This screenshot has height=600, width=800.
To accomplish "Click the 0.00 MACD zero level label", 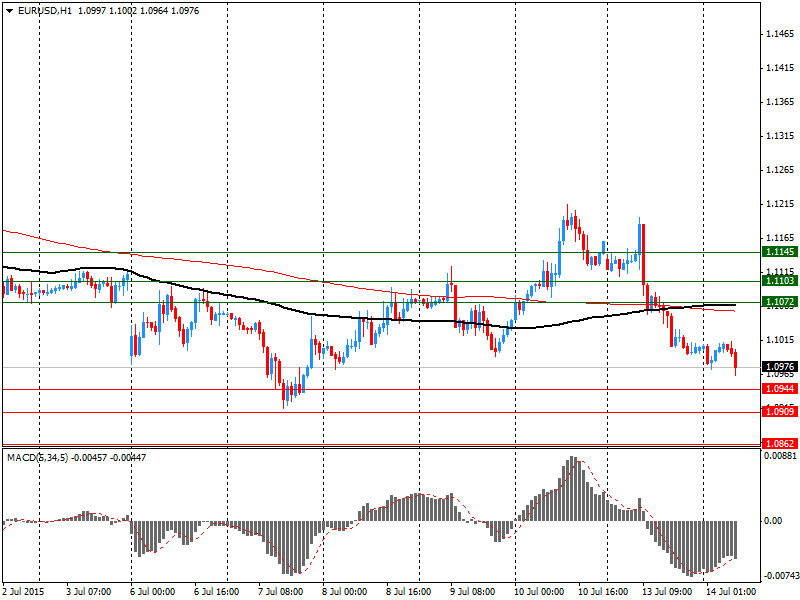I will pos(773,521).
